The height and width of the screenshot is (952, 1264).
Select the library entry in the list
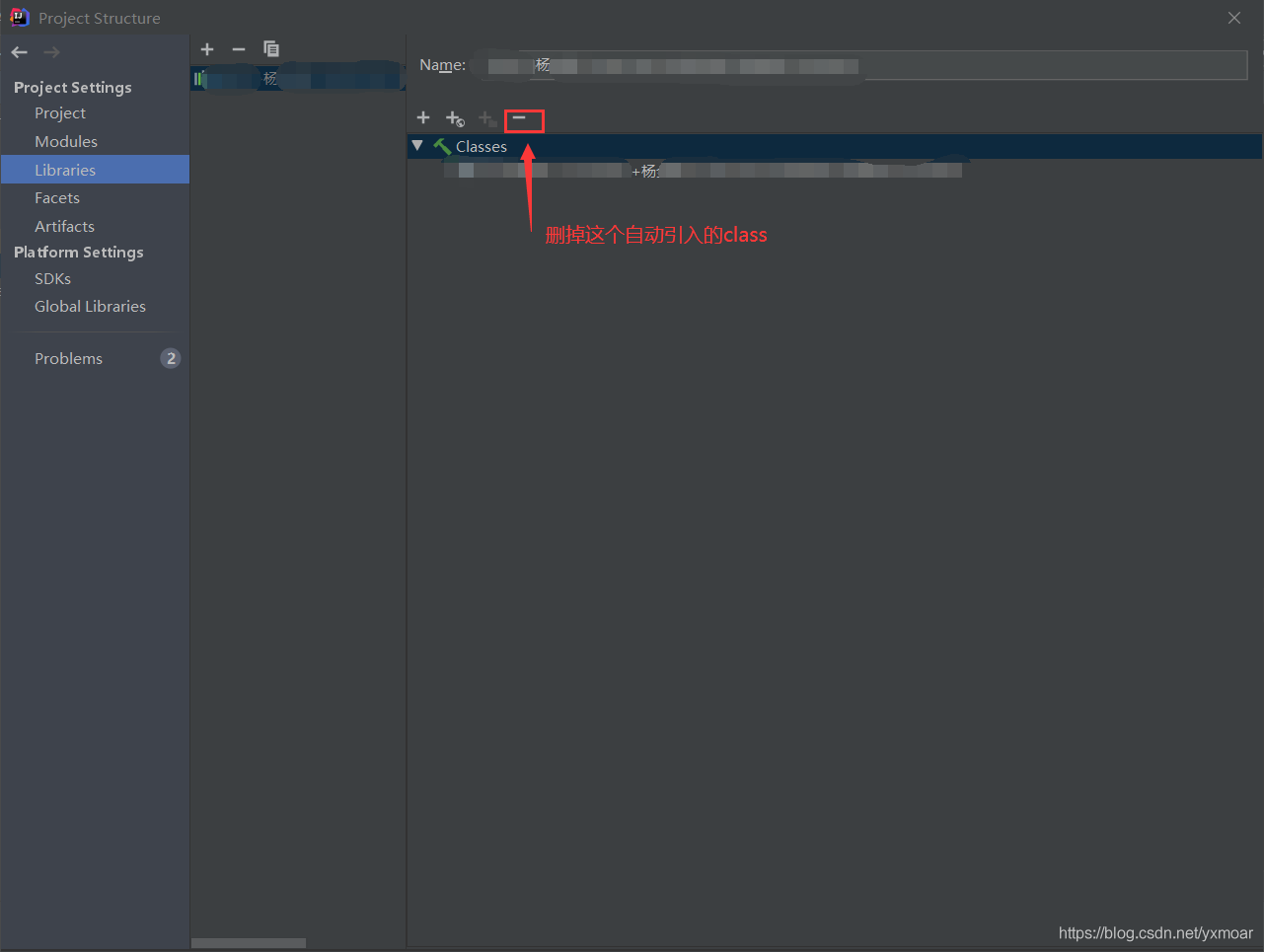click(x=298, y=78)
